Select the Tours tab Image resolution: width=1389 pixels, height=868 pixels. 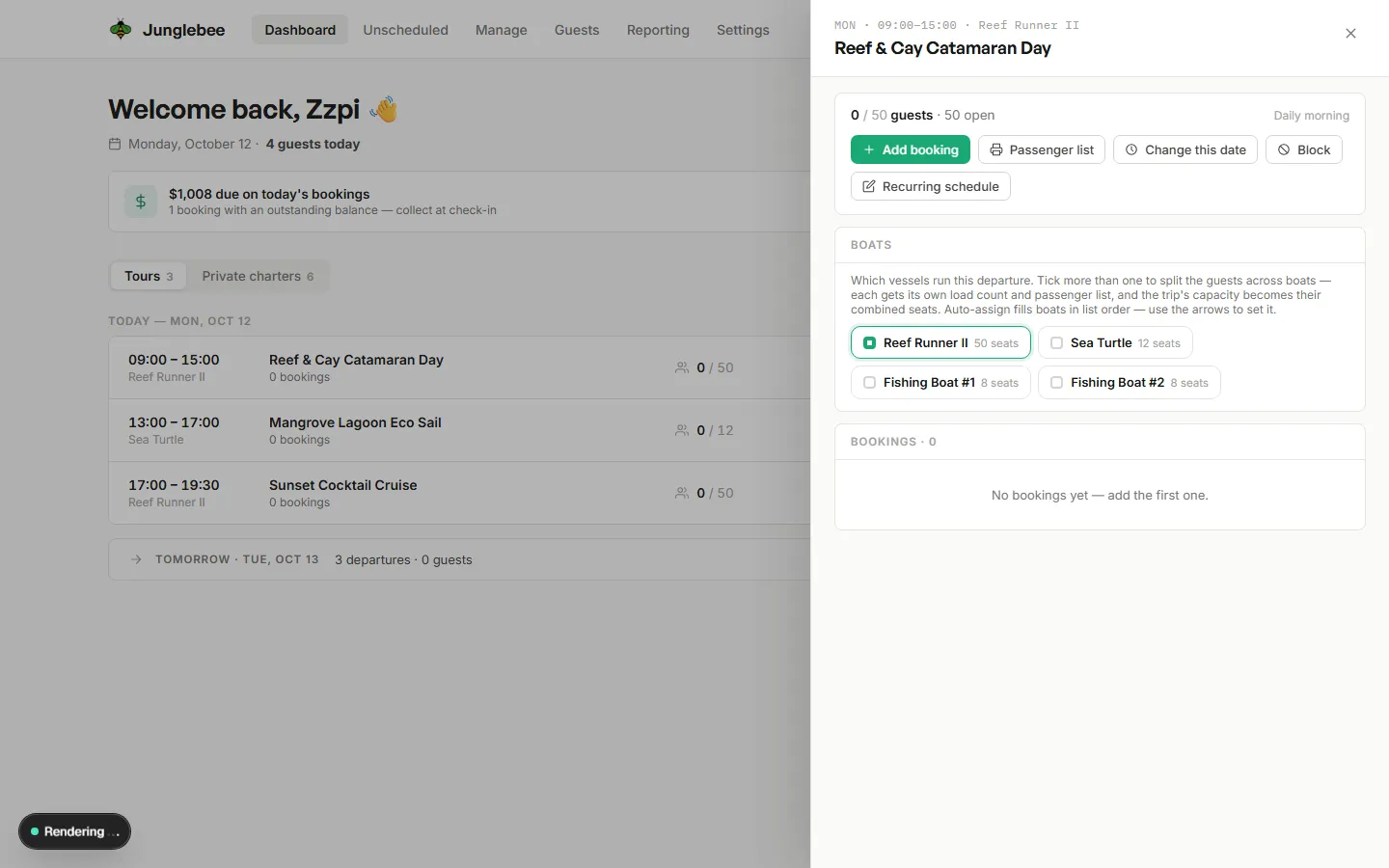pos(149,276)
